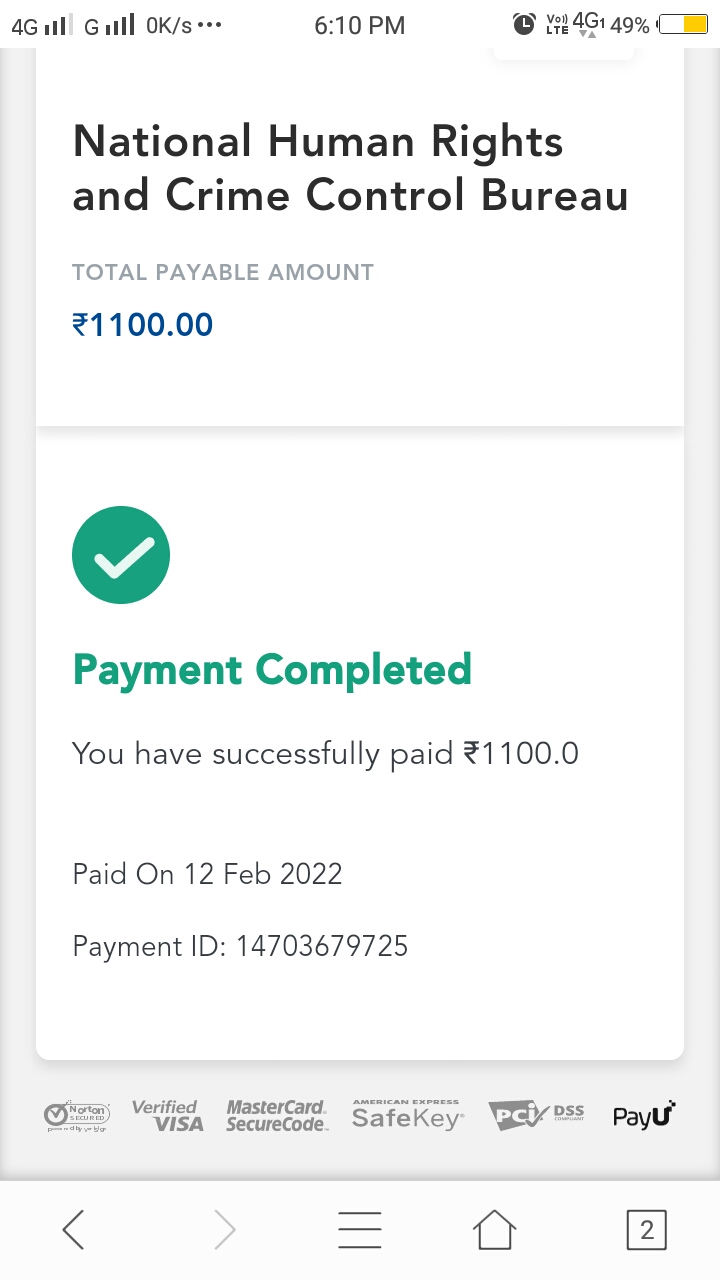Tap the MasterCard SecureCode logo
720x1280 pixels.
click(276, 1116)
